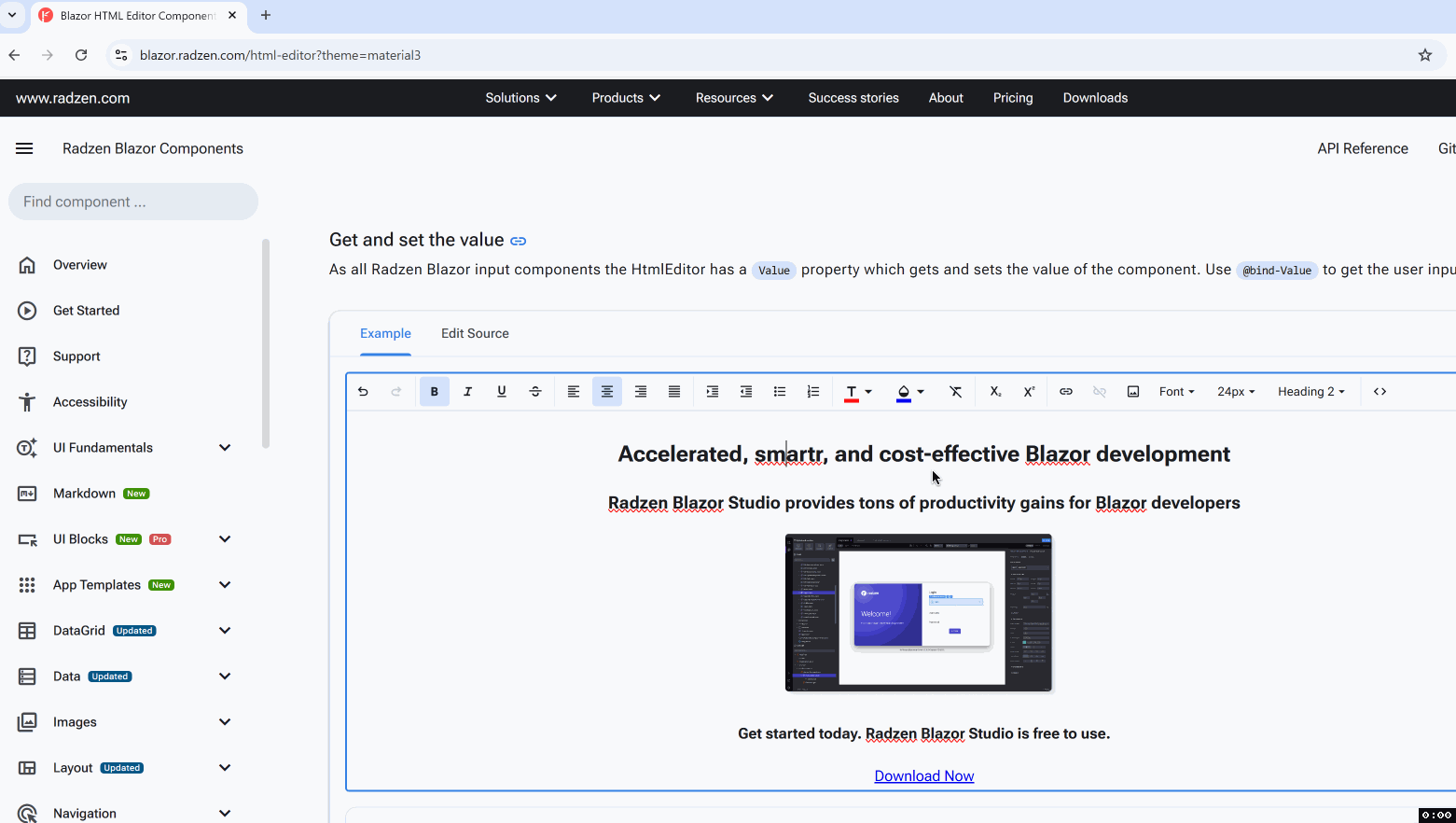Align text right

641,392
